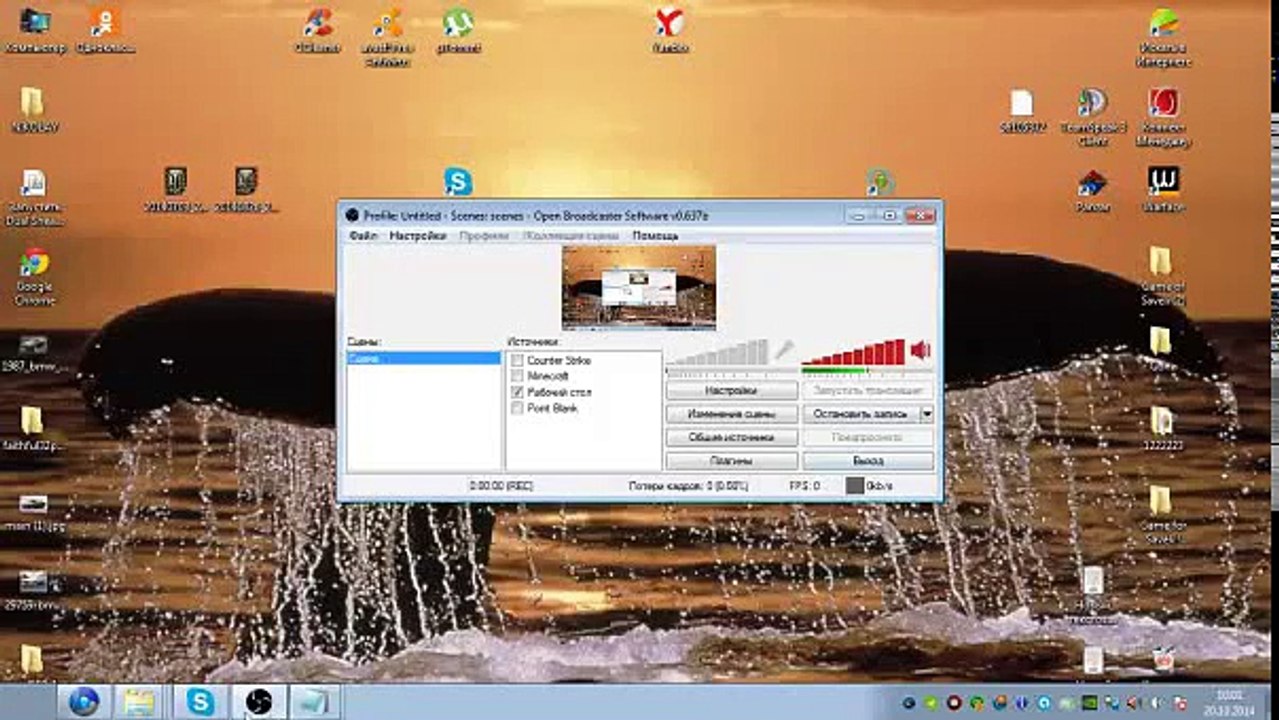Open the last icon in the taskbar

[x=315, y=701]
